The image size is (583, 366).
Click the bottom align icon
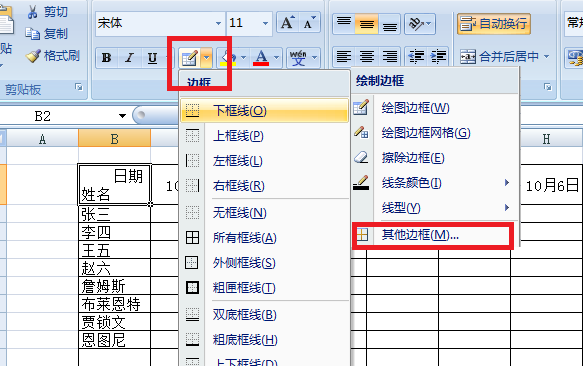coord(389,23)
